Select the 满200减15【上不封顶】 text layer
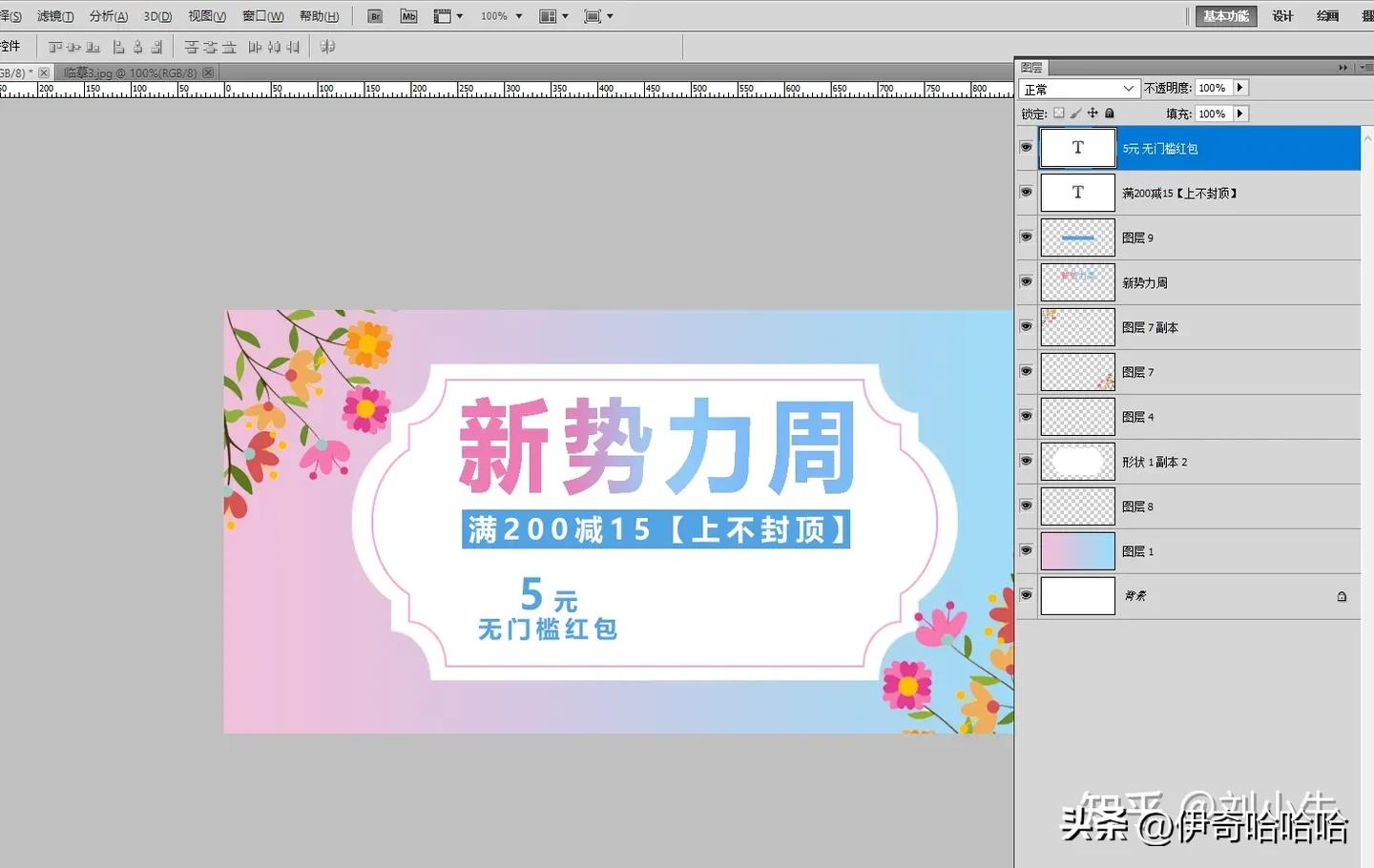The image size is (1374, 868). [x=1183, y=193]
